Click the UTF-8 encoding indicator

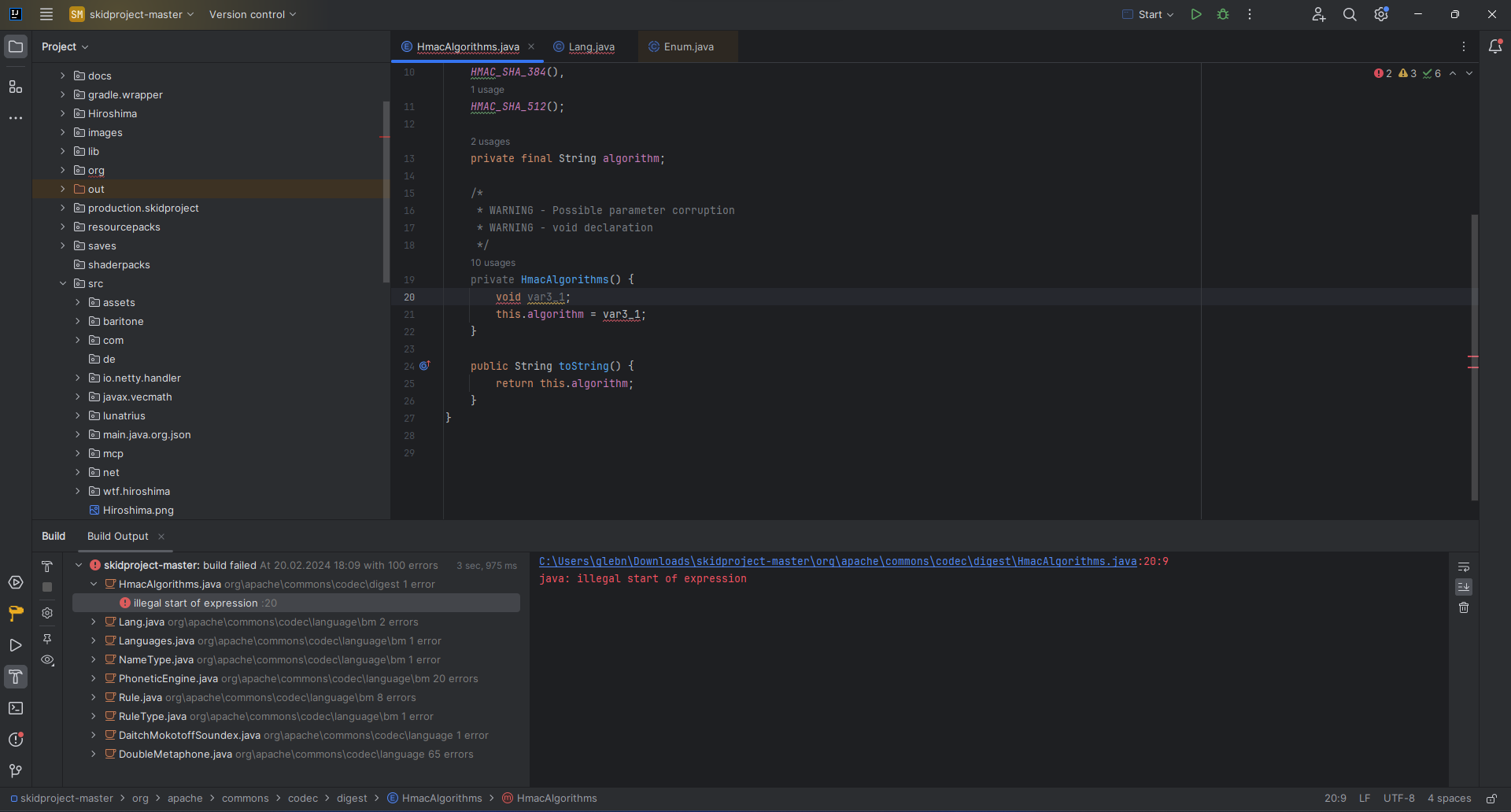(1398, 798)
